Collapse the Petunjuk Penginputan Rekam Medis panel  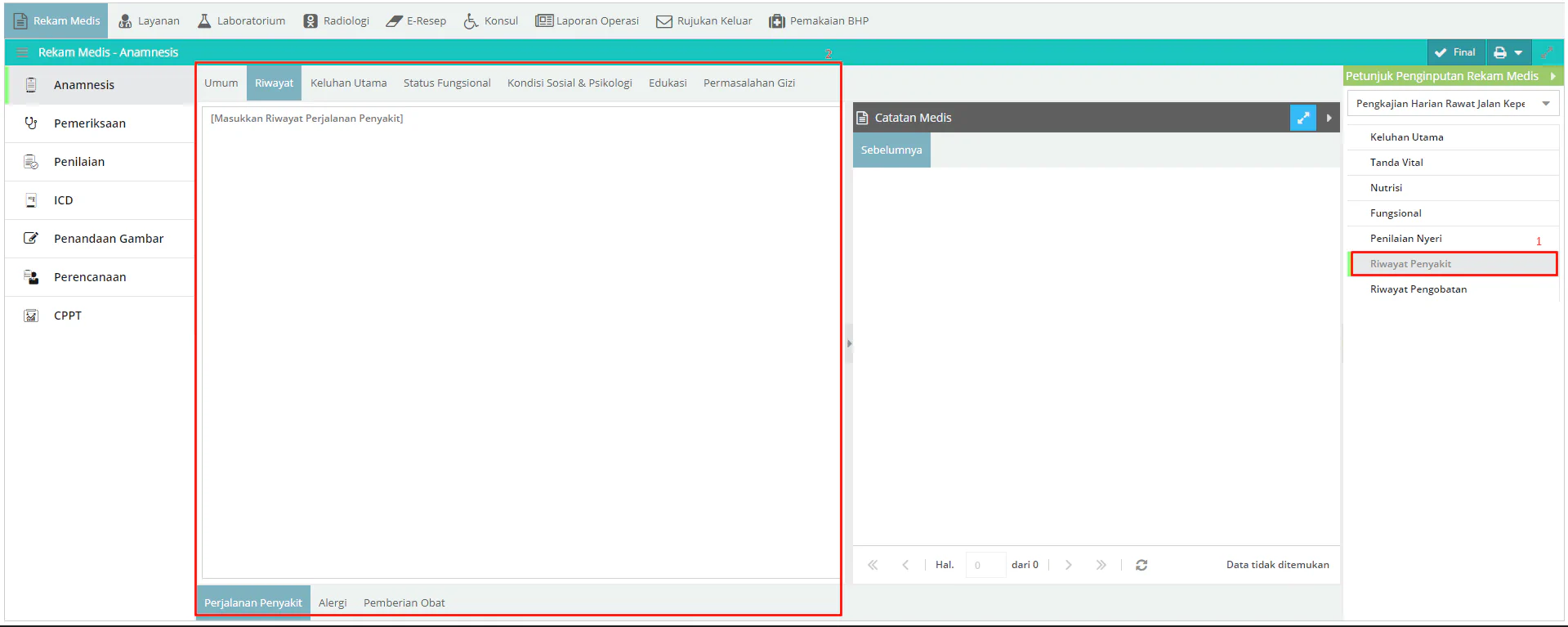pos(1552,76)
